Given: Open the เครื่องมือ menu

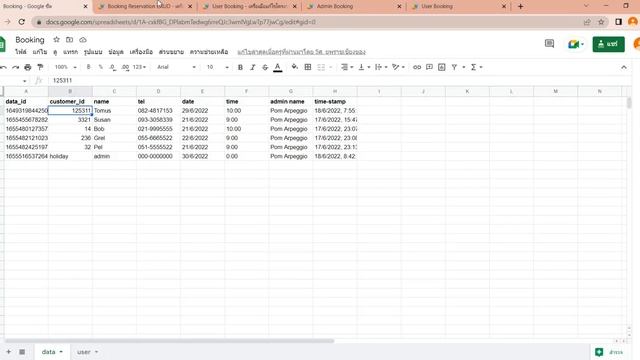Looking at the screenshot, I should point(141,52).
